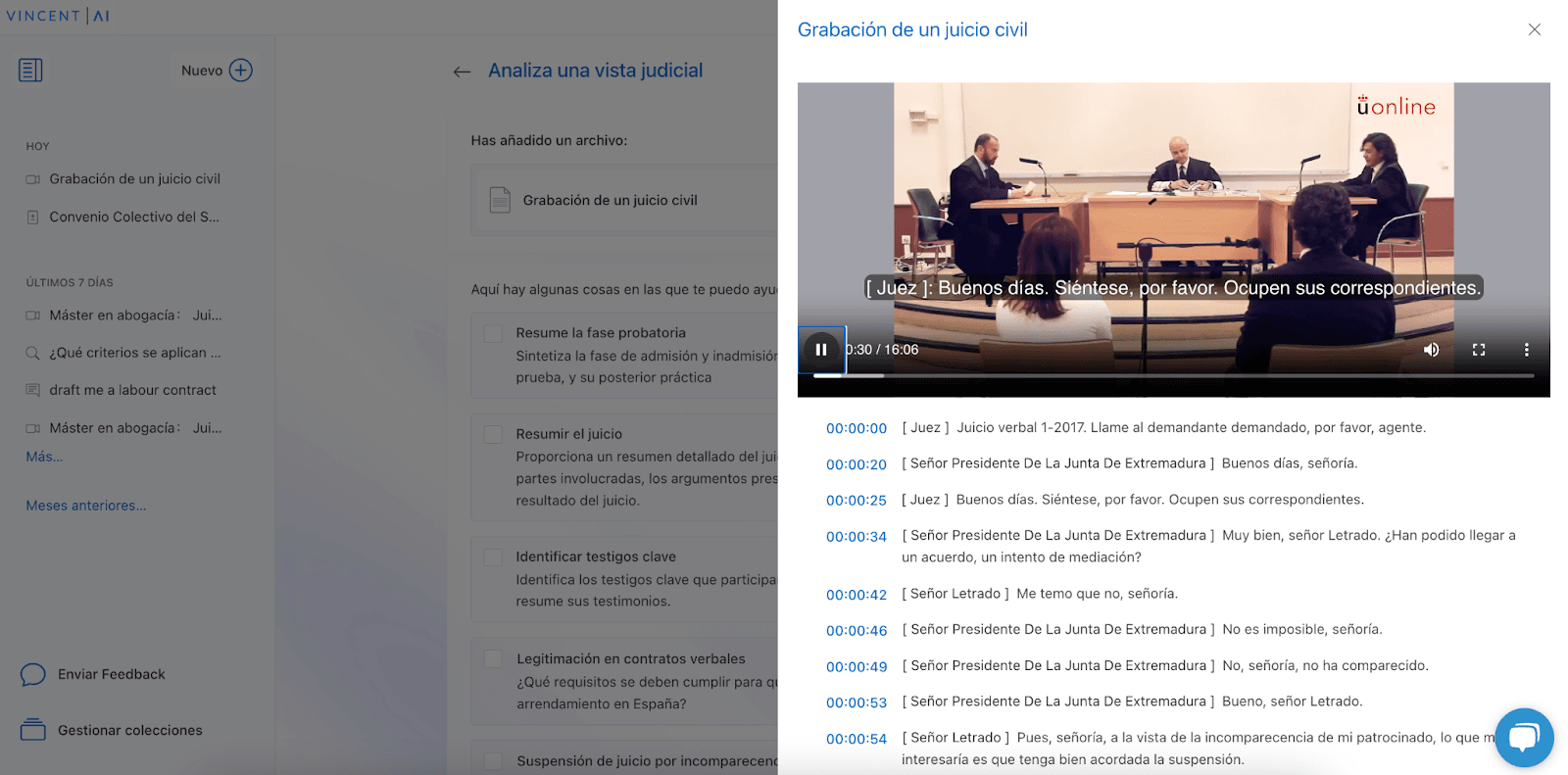Create new item with plus icon
This screenshot has width=1568, height=775.
[241, 71]
